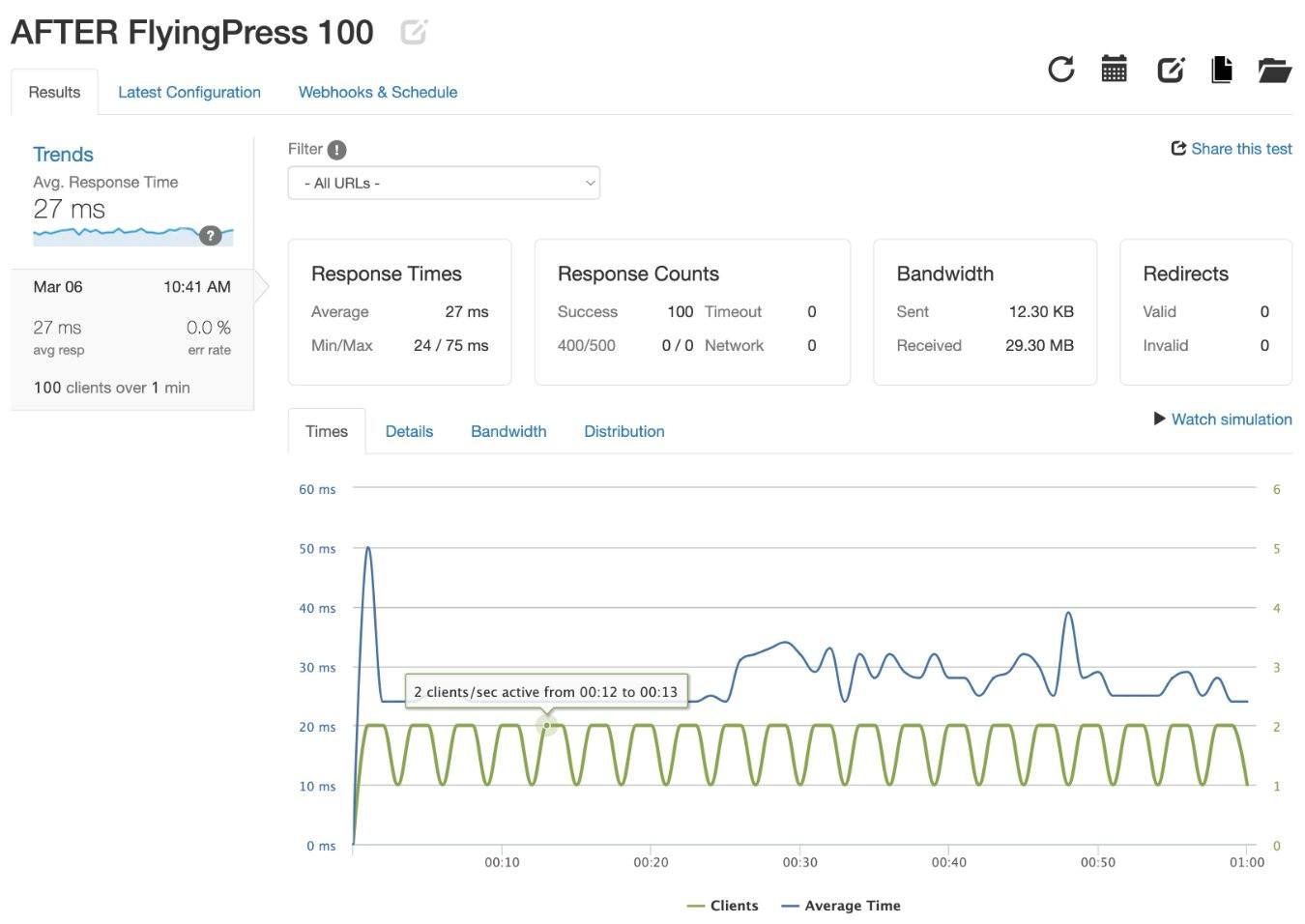Click the '0.0 %' err rate value
The image size is (1305, 924).
coord(209,328)
